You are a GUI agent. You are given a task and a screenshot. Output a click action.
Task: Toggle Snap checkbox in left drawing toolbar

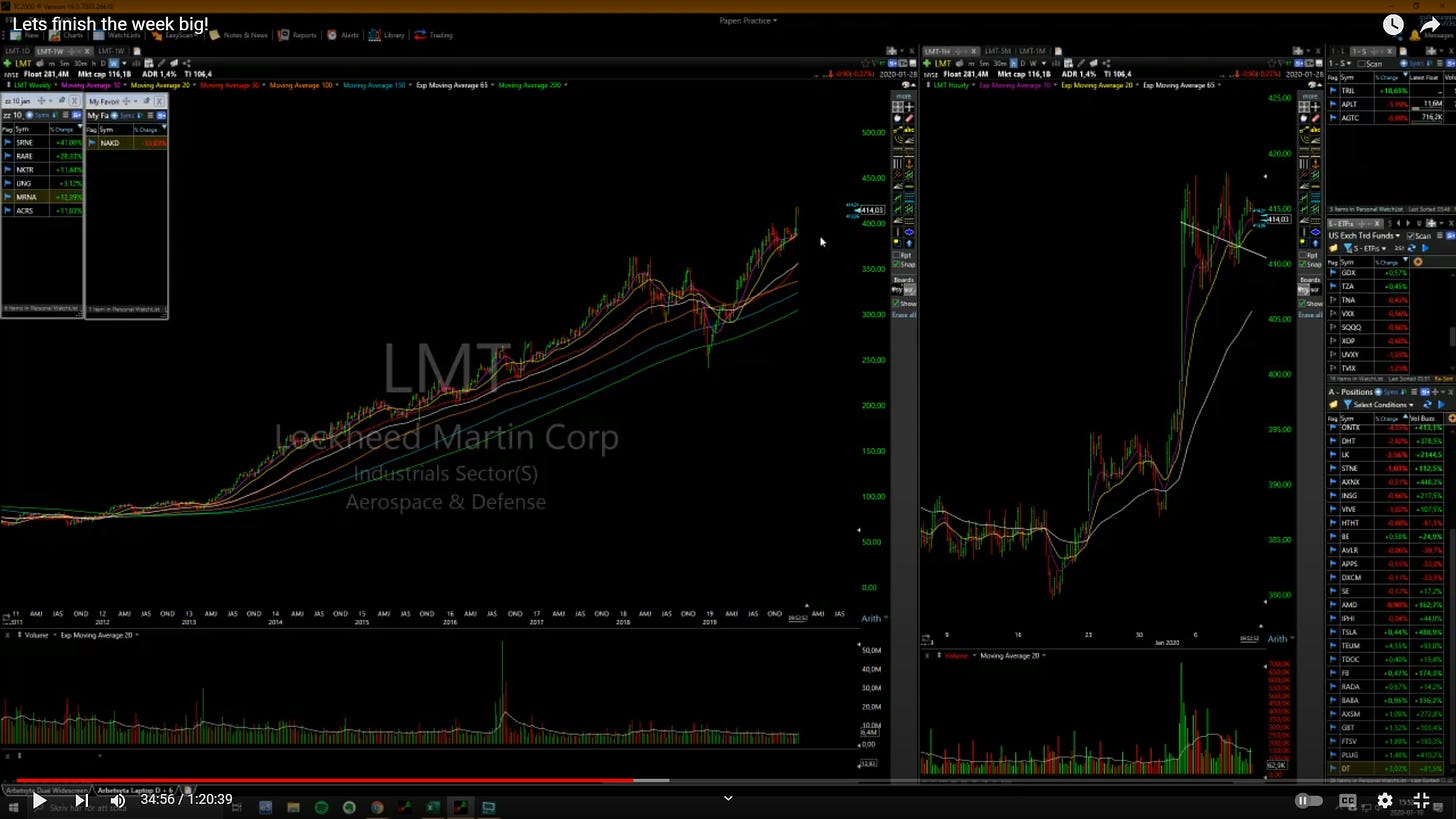[896, 264]
